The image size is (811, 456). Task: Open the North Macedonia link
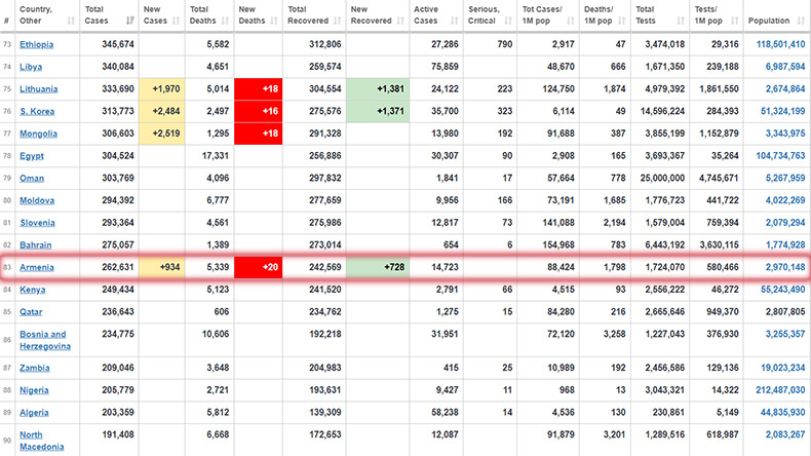click(x=42, y=440)
